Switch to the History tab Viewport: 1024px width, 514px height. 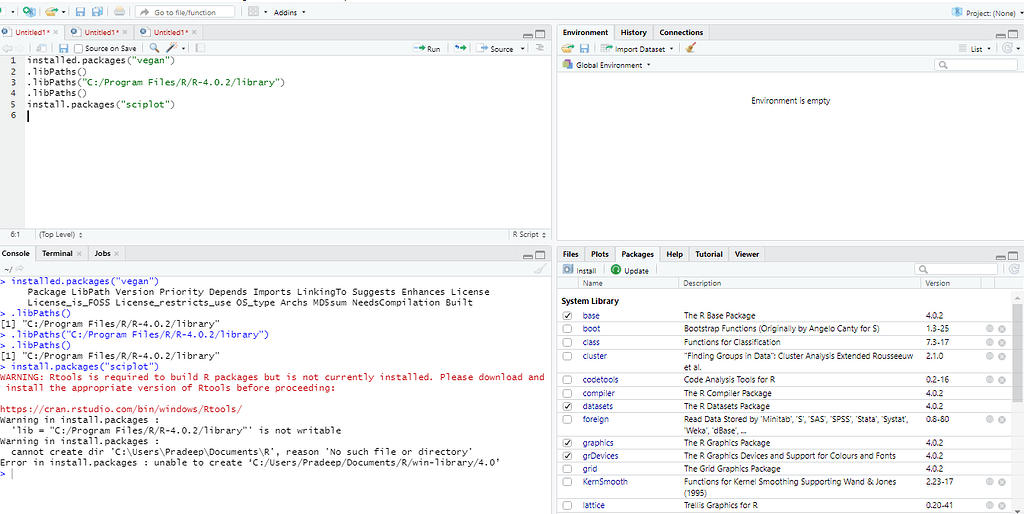[x=633, y=32]
